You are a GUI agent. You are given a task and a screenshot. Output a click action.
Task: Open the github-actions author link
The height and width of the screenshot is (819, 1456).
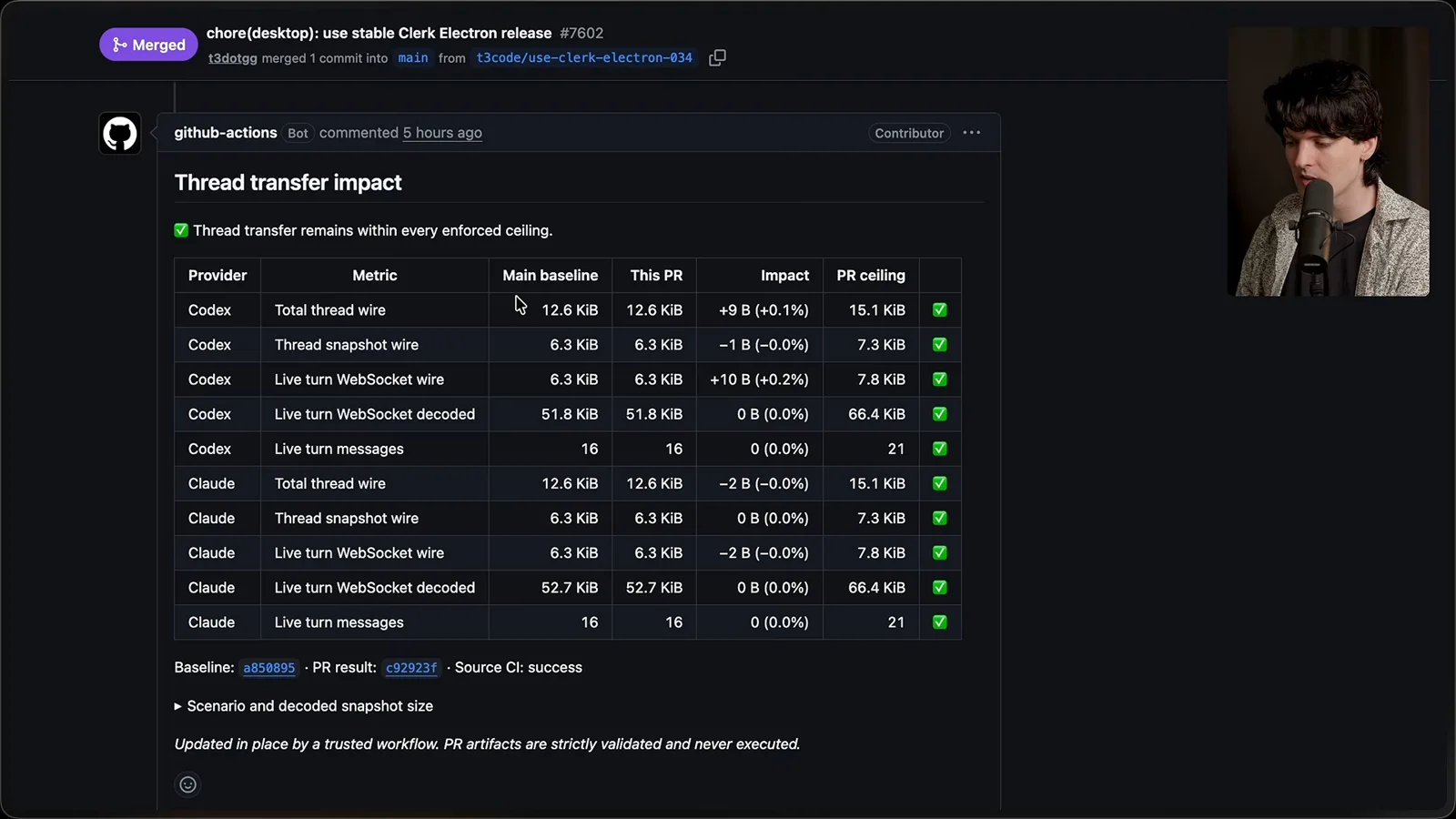pyautogui.click(x=226, y=133)
